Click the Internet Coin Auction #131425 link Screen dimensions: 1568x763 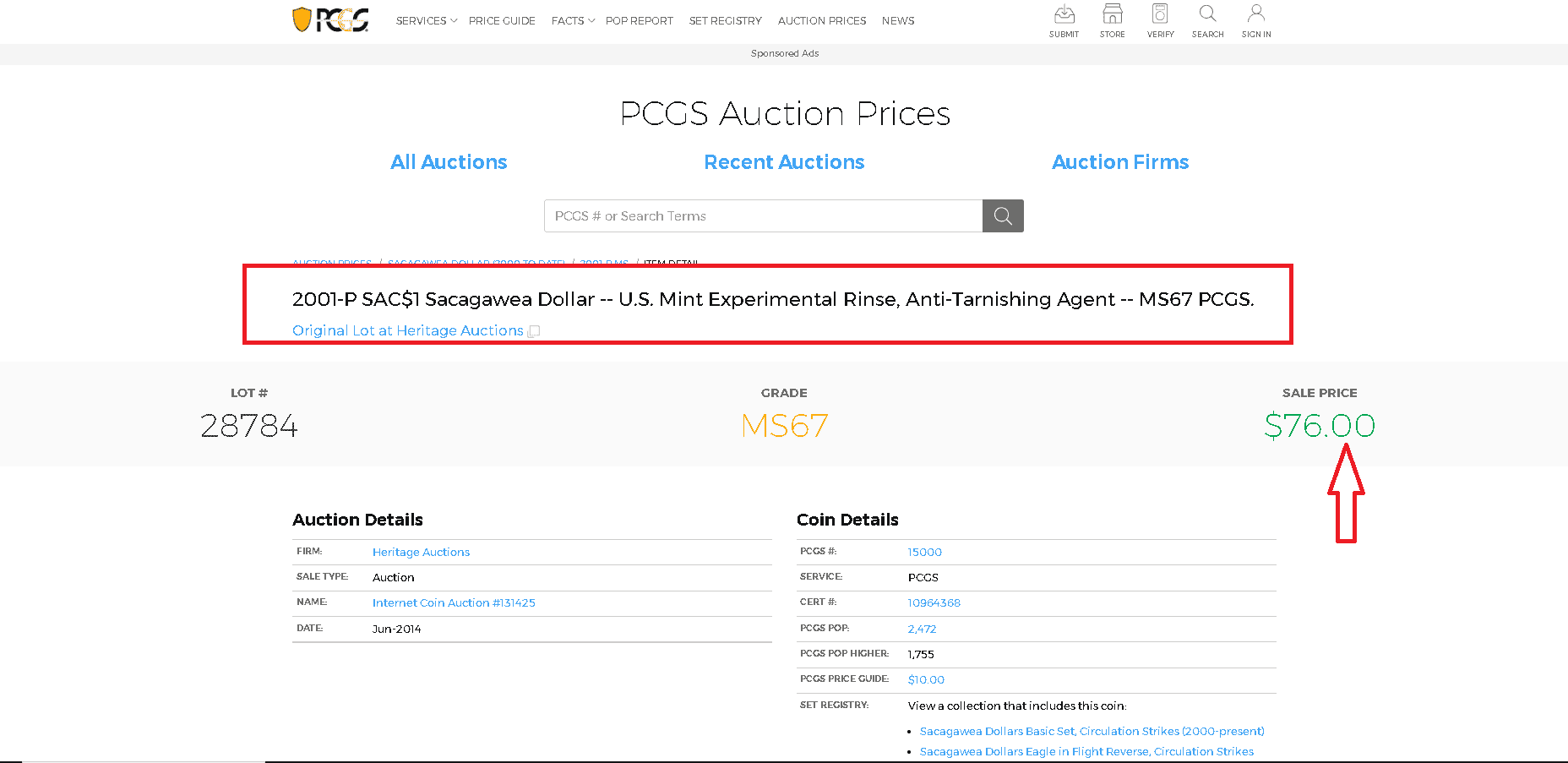coord(453,602)
